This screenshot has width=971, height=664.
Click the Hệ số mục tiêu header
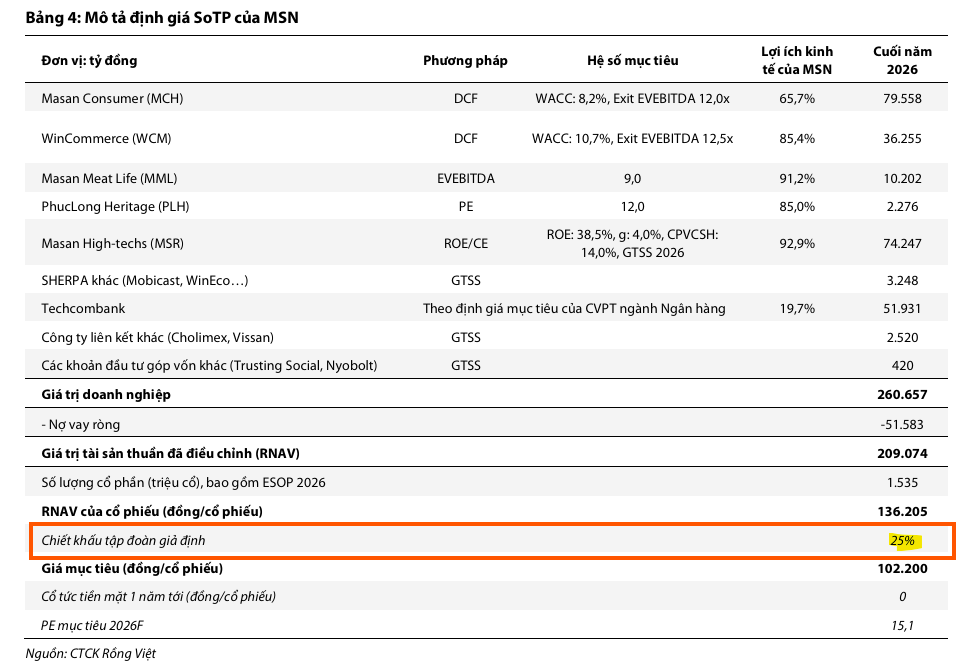[x=632, y=60]
